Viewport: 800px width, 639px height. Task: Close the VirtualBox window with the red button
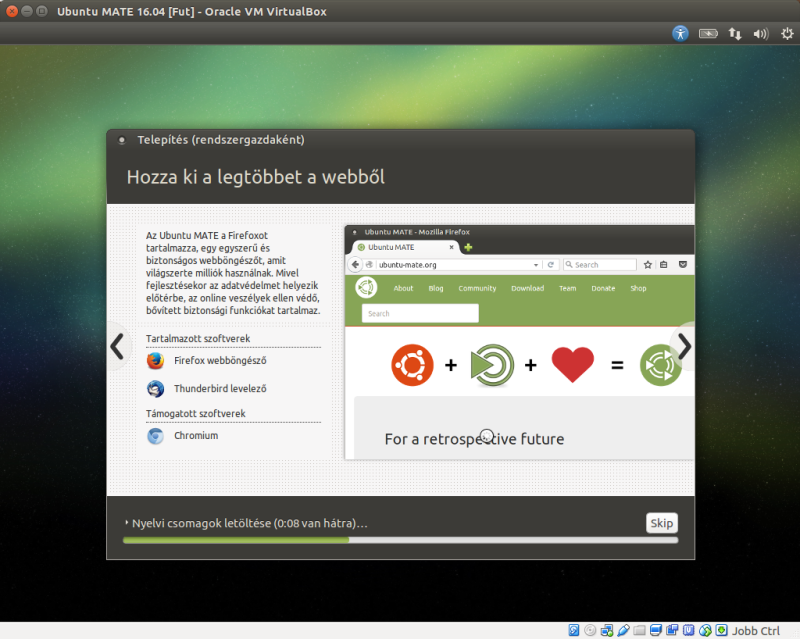(x=12, y=11)
